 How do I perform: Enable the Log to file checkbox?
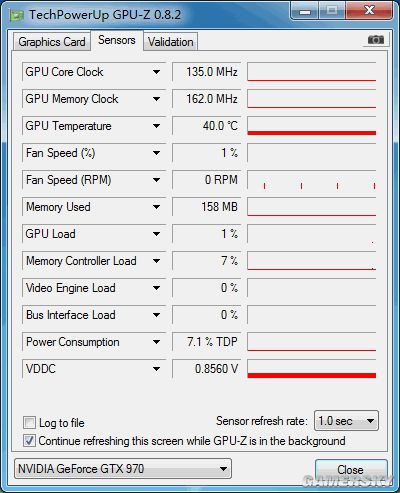(29, 422)
